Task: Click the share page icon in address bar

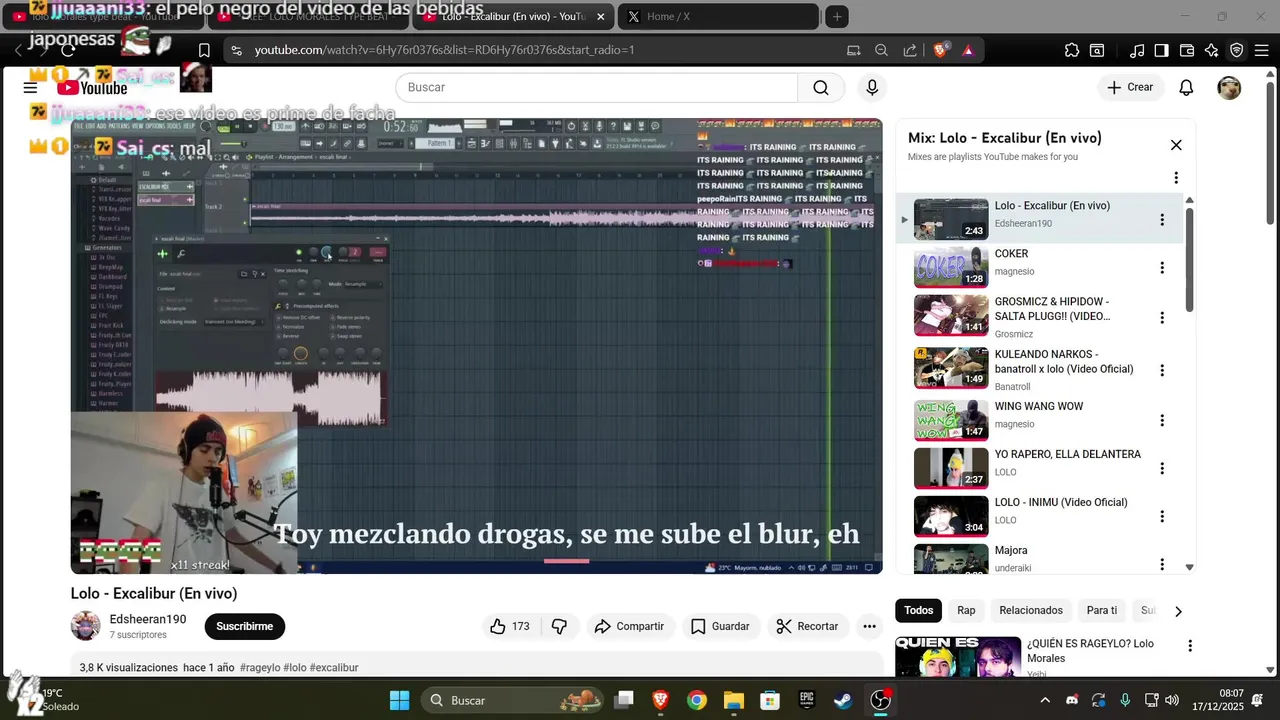Action: pos(910,50)
